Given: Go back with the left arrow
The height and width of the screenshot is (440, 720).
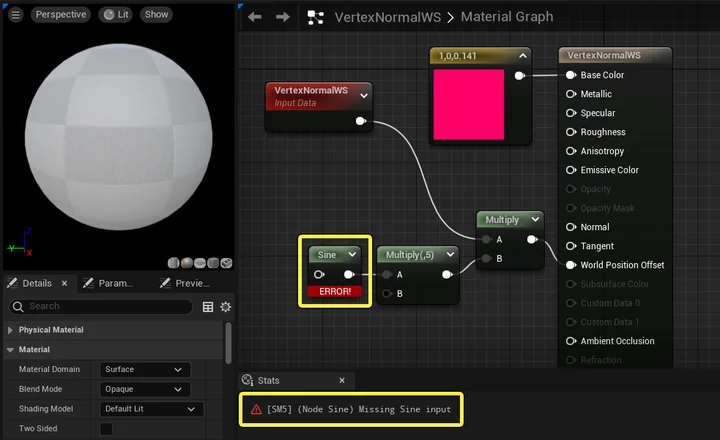Looking at the screenshot, I should coord(255,17).
